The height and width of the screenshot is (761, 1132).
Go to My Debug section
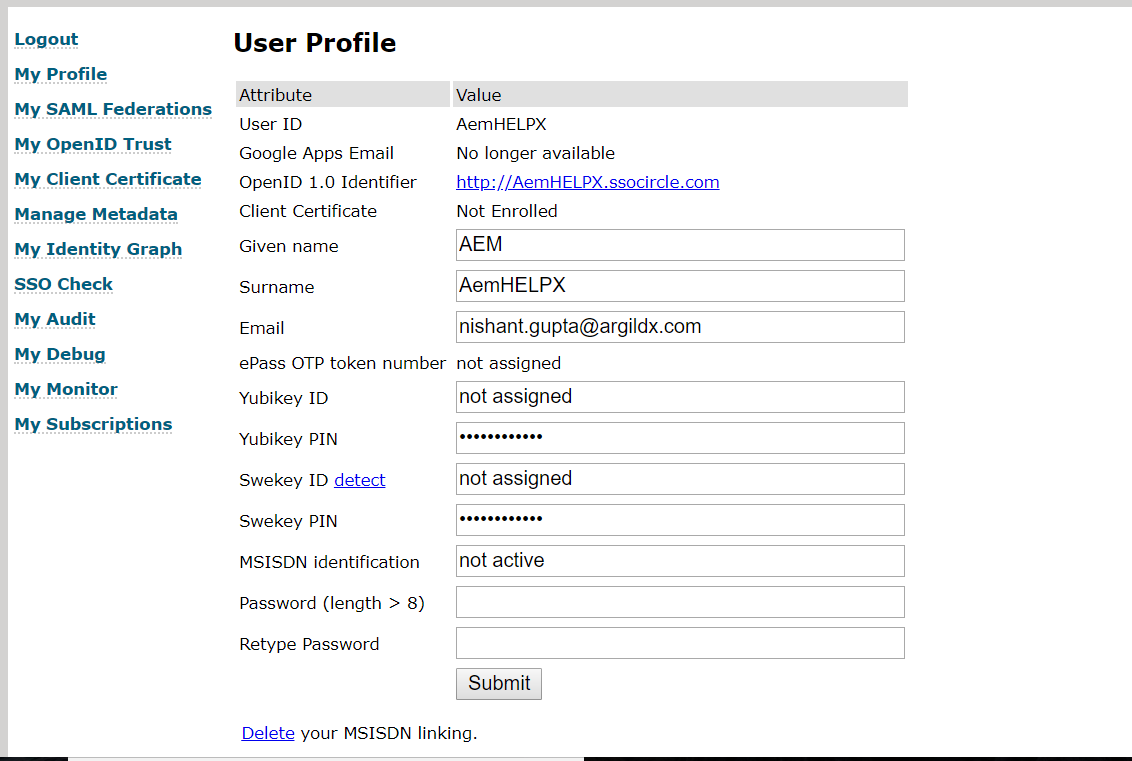pyautogui.click(x=60, y=355)
